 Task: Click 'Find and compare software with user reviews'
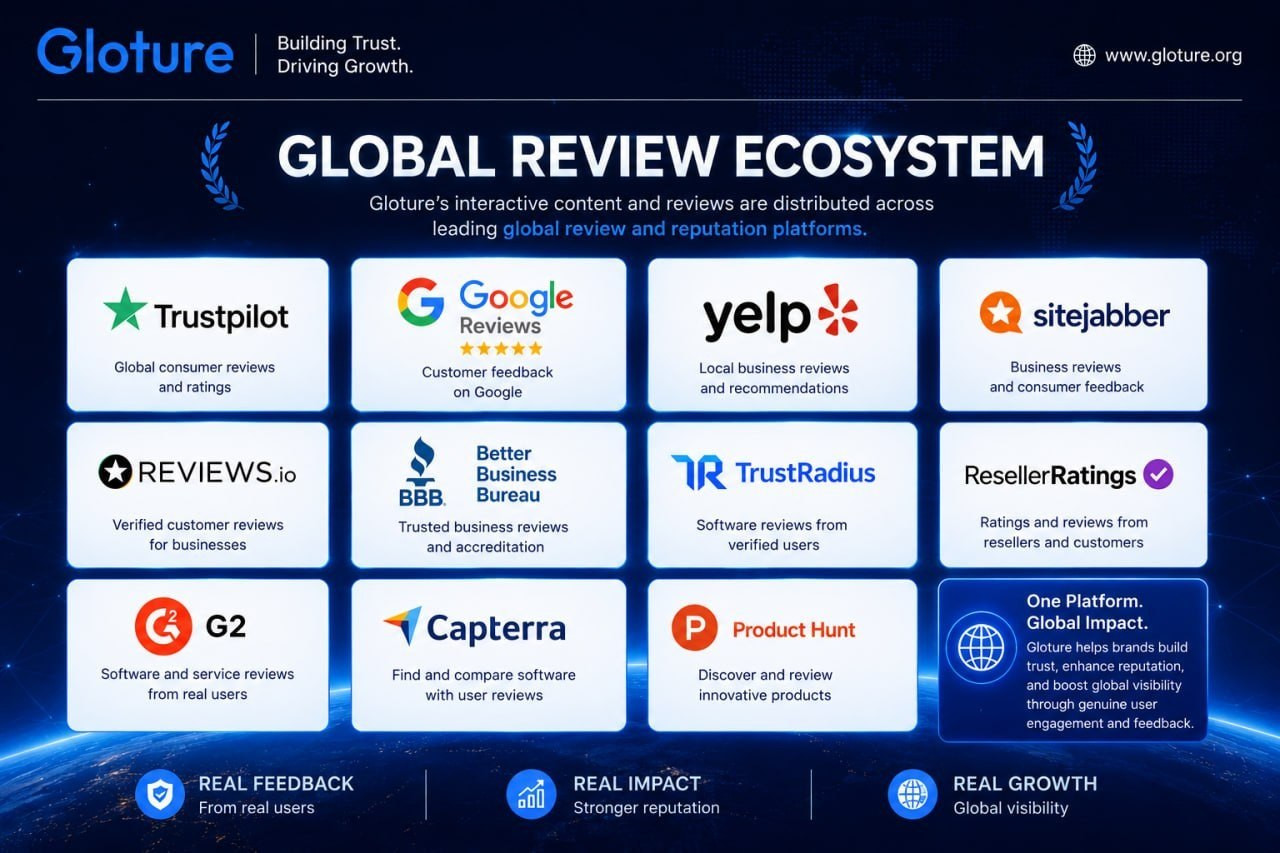pos(484,685)
